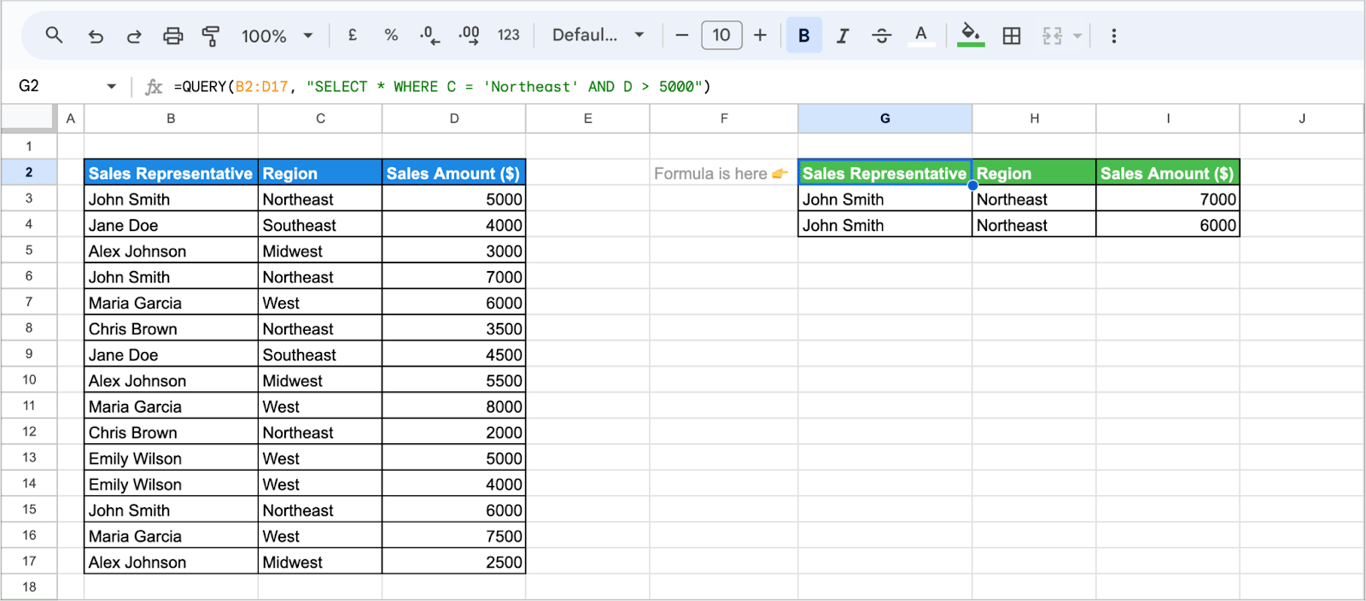Viewport: 1366px width, 601px height.
Task: Expand the name box dropdown arrow
Action: 111,87
